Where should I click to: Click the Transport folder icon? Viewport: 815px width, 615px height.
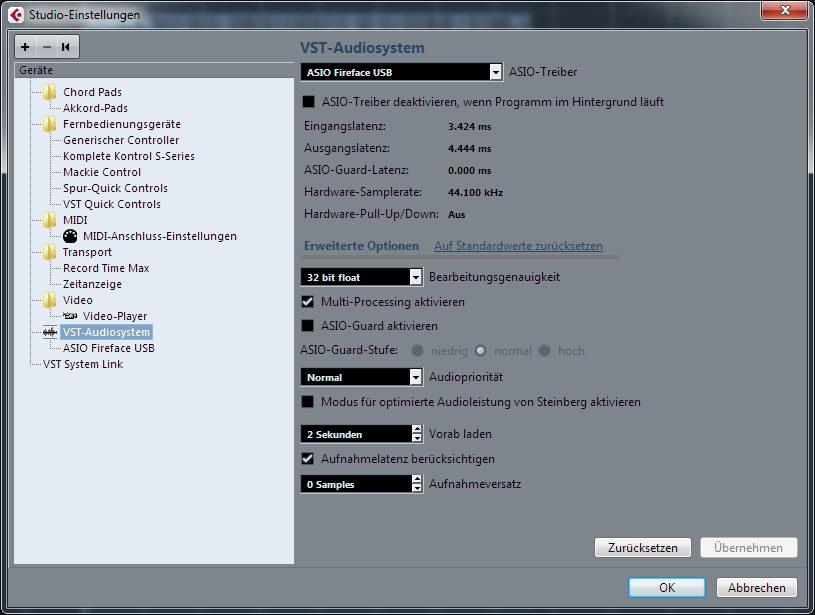pos(49,252)
